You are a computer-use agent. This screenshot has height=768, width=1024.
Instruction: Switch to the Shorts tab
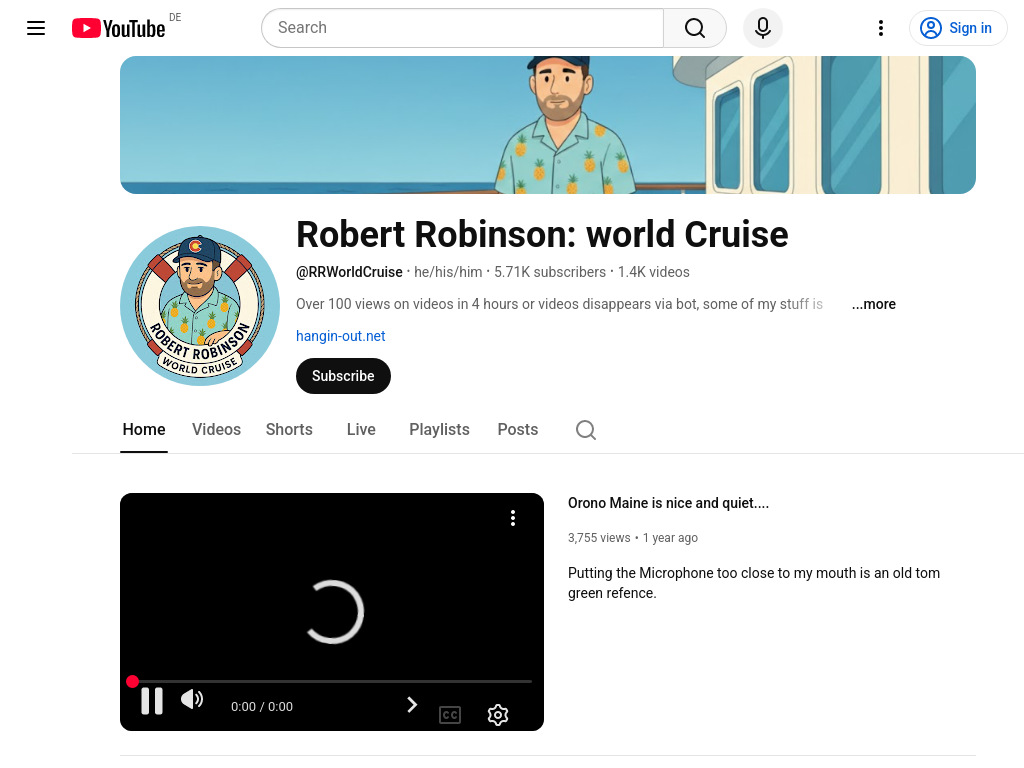point(289,429)
